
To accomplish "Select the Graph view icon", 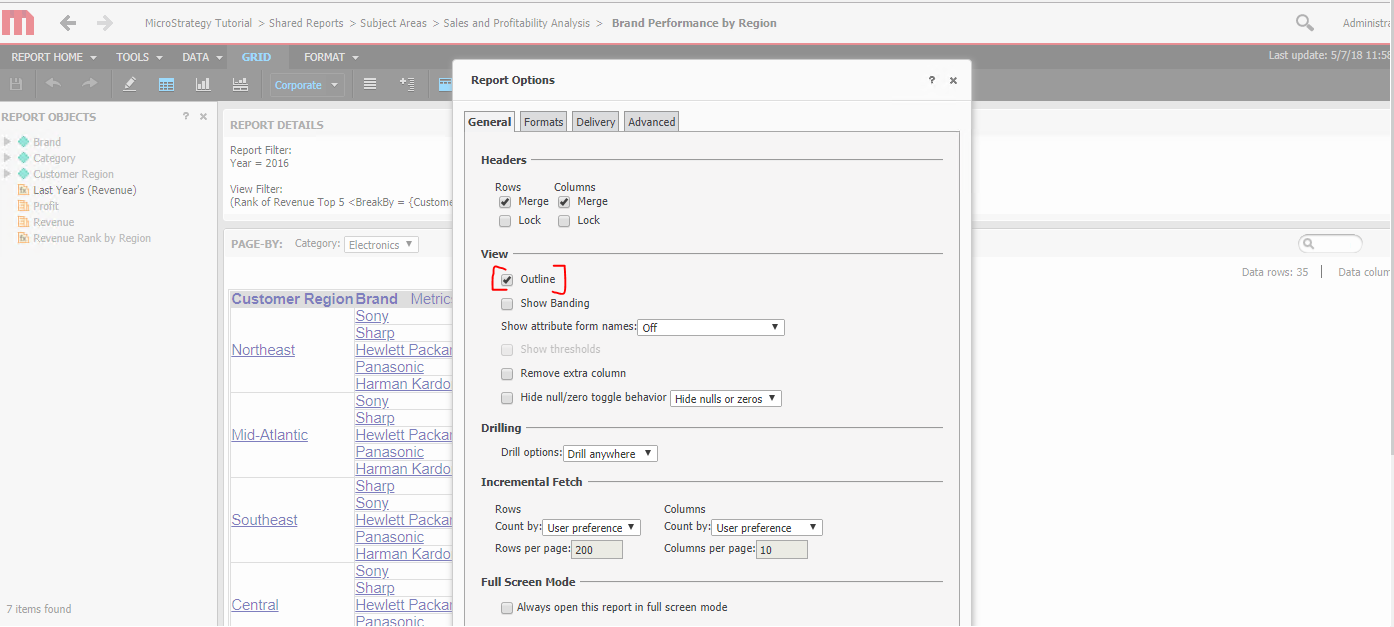I will (x=202, y=84).
